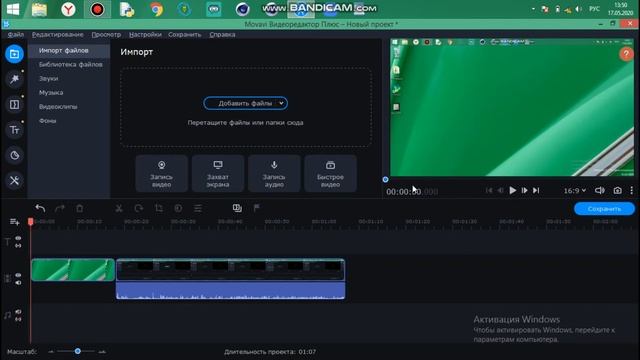The image size is (640, 360).
Task: Click the Crop icon on timeline toolbar
Action: coord(159,209)
